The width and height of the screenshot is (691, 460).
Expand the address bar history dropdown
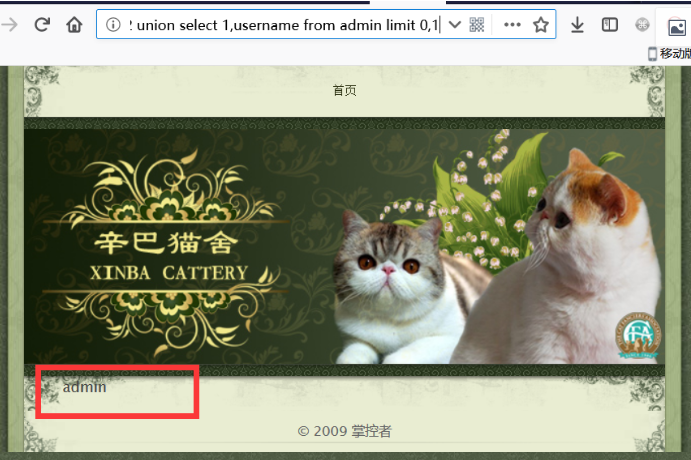[455, 25]
